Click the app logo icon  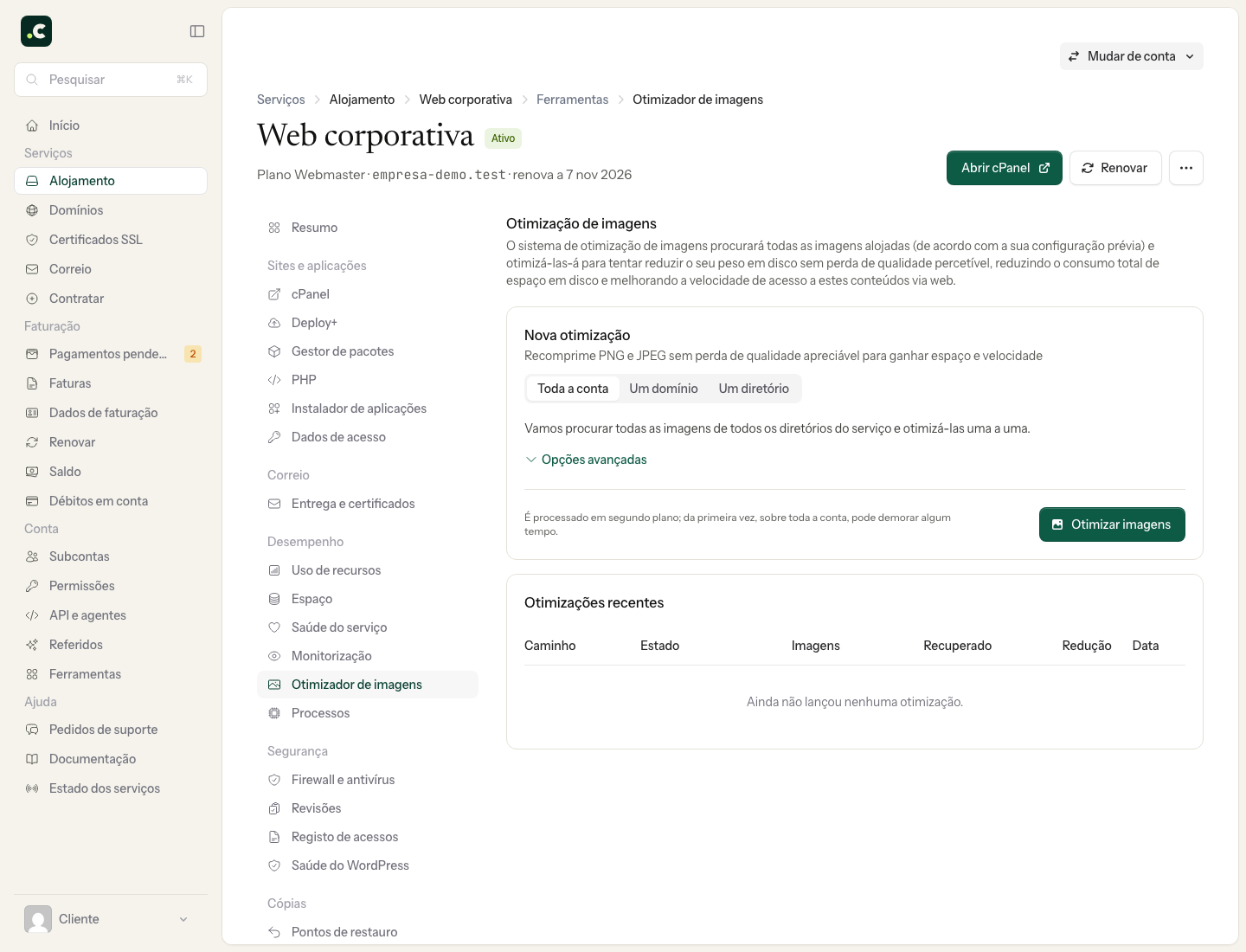coord(36,31)
